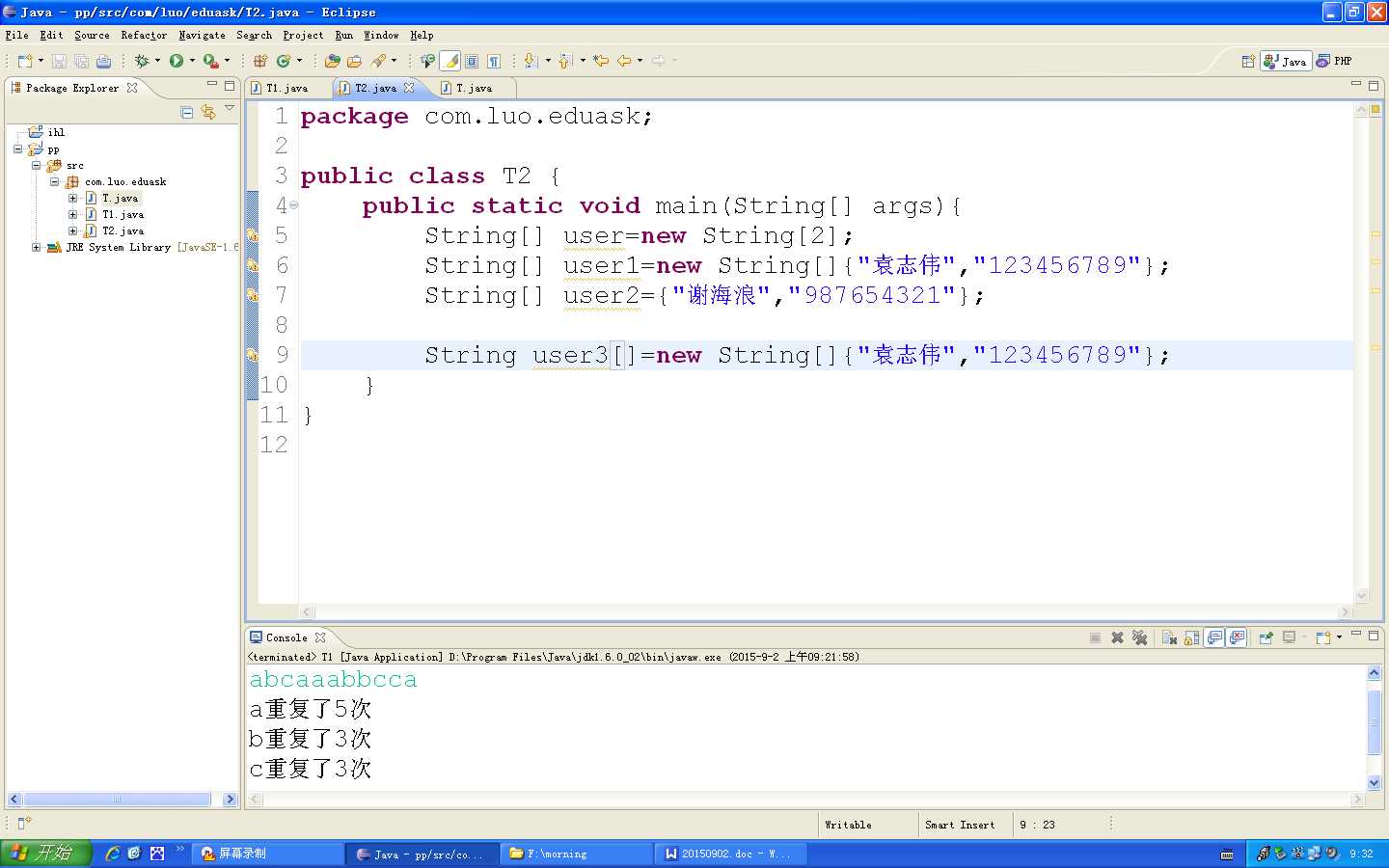The height and width of the screenshot is (868, 1389).
Task: Expand the T1.java tree node
Action: [72, 214]
